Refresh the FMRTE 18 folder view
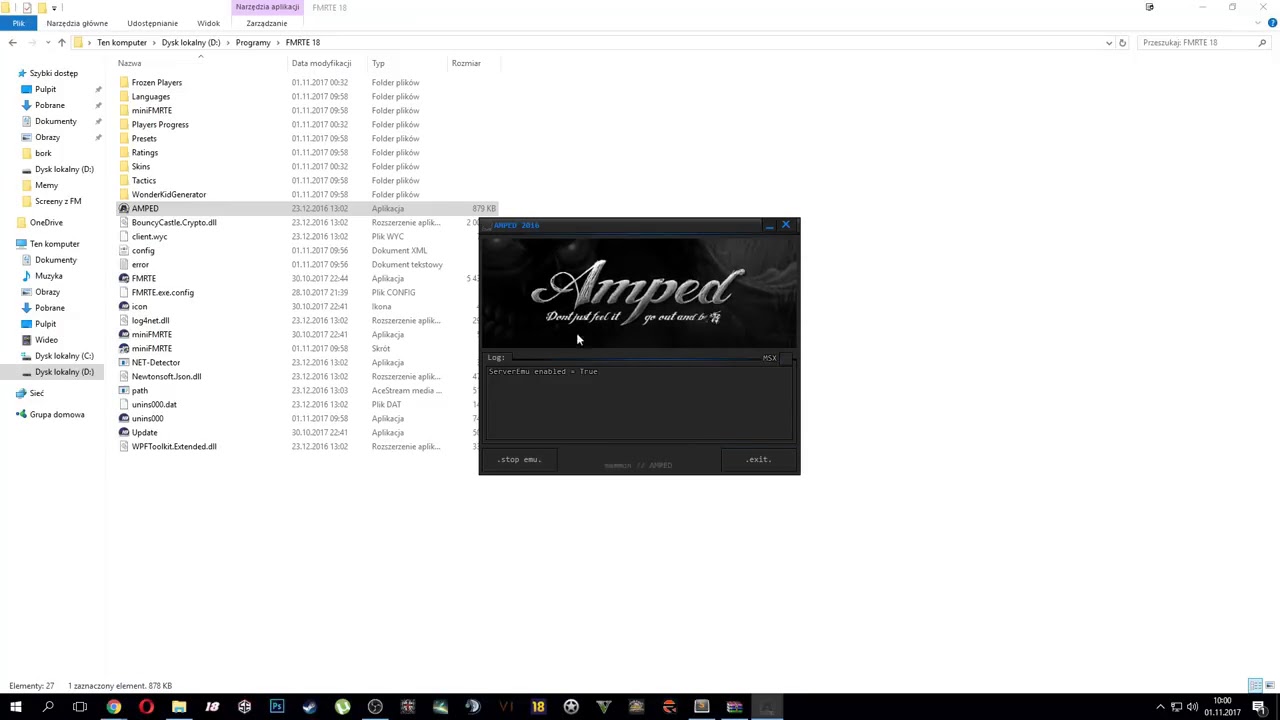This screenshot has width=1280, height=720. [x=1122, y=43]
